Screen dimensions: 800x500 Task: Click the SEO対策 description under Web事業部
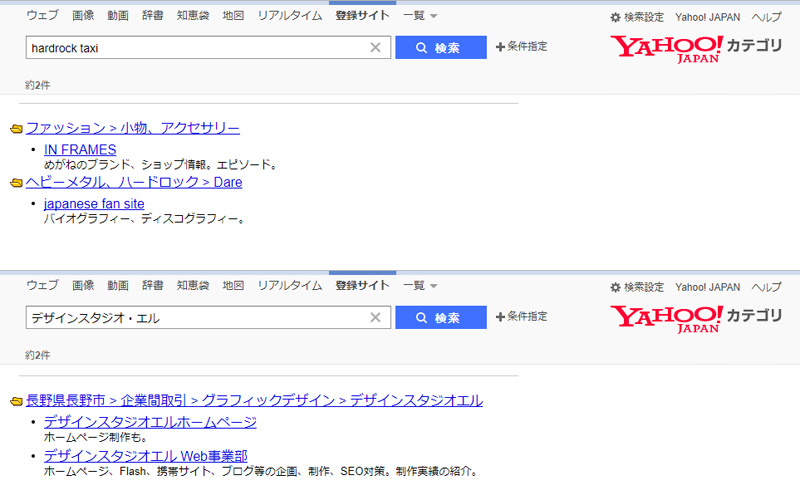[x=262, y=471]
